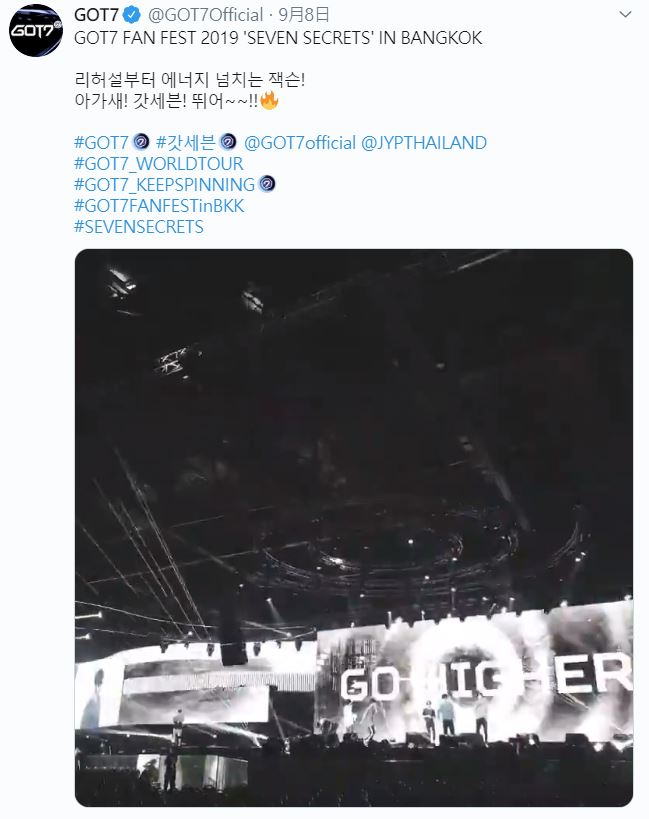Image resolution: width=649 pixels, height=819 pixels.
Task: Open the #GOT7_WORLDTOUR hashtag
Action: click(x=159, y=163)
